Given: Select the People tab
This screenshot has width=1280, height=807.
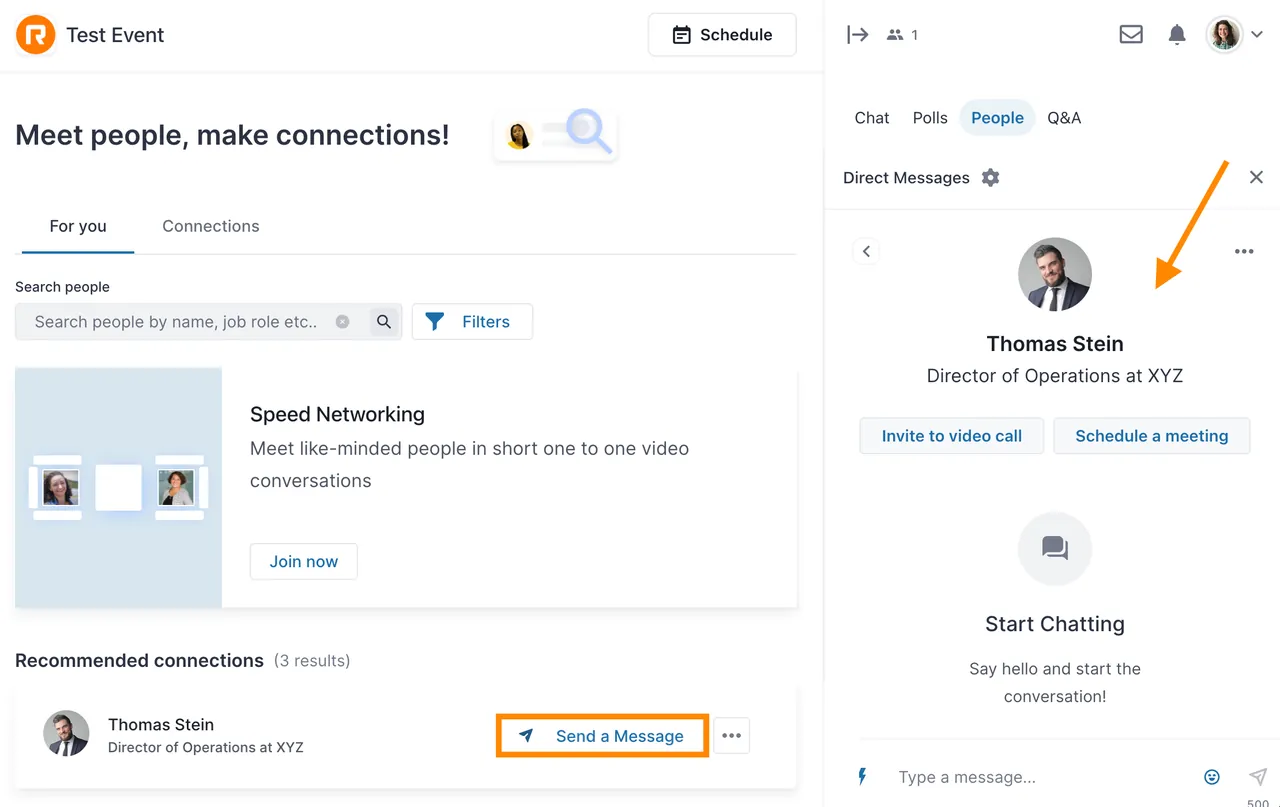Looking at the screenshot, I should tap(997, 118).
